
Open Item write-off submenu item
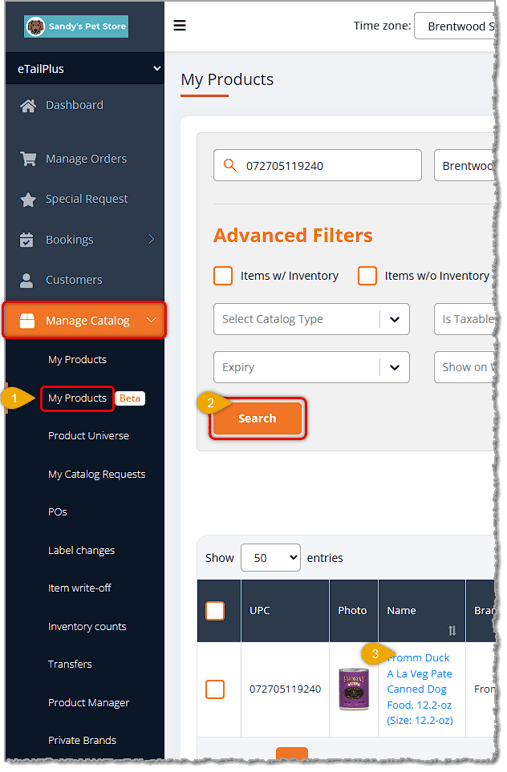[79, 588]
